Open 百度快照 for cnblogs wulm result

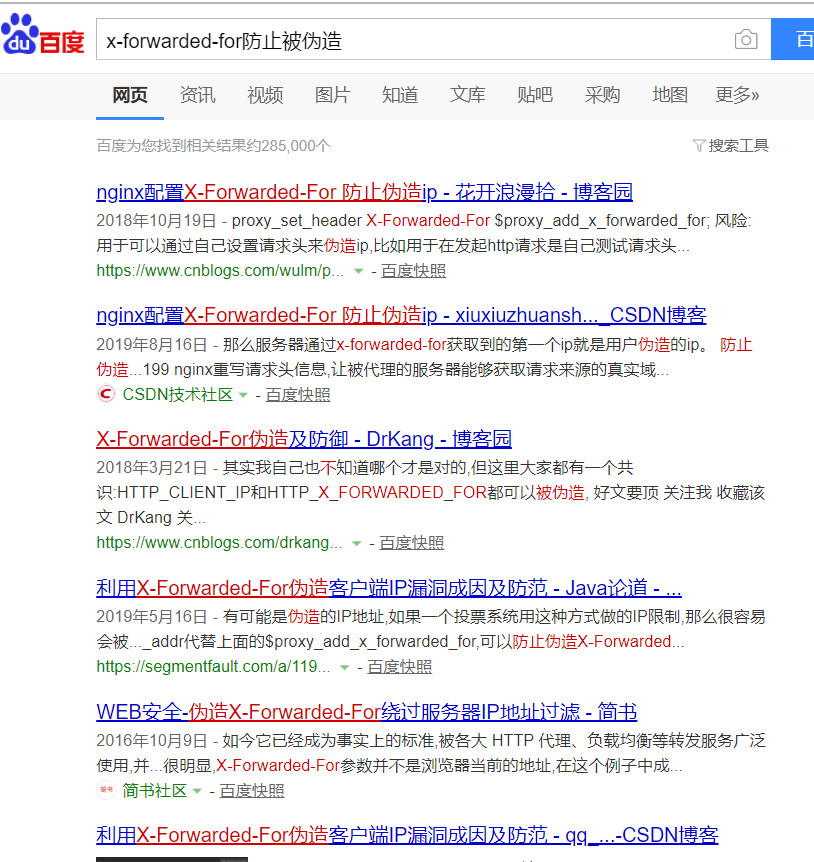(413, 270)
